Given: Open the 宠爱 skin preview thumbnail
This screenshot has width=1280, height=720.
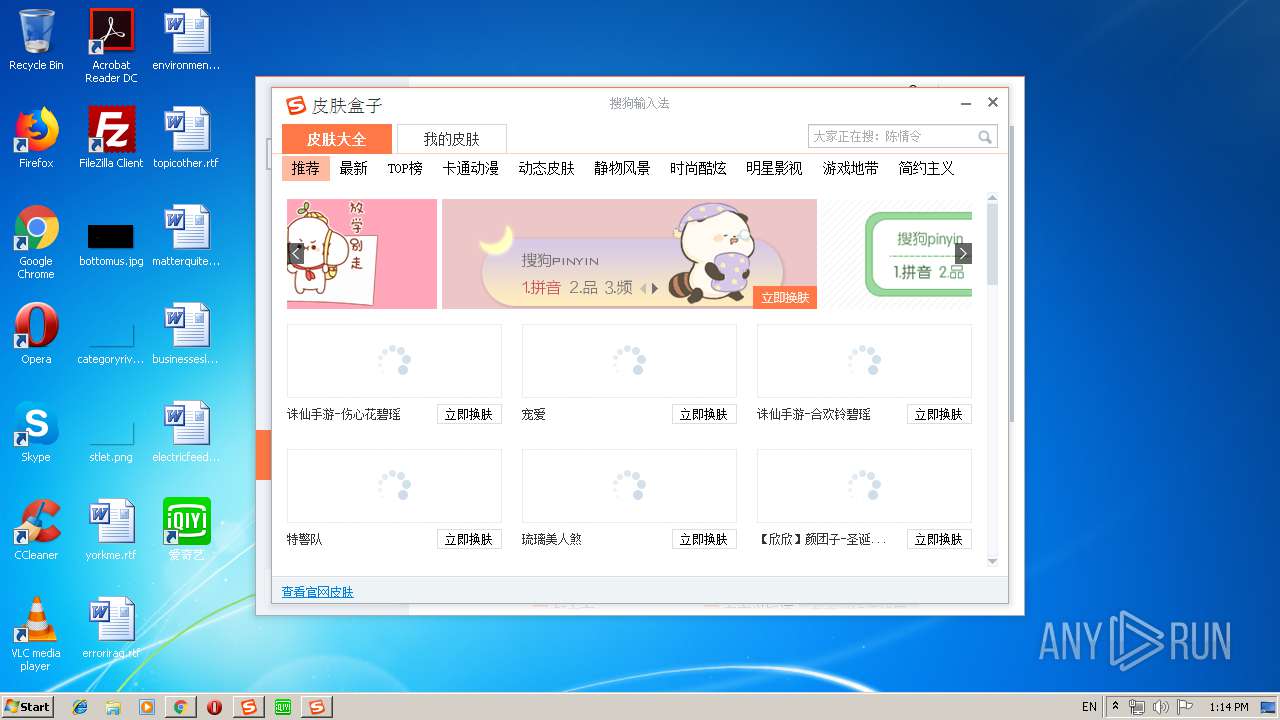Looking at the screenshot, I should pos(629,361).
